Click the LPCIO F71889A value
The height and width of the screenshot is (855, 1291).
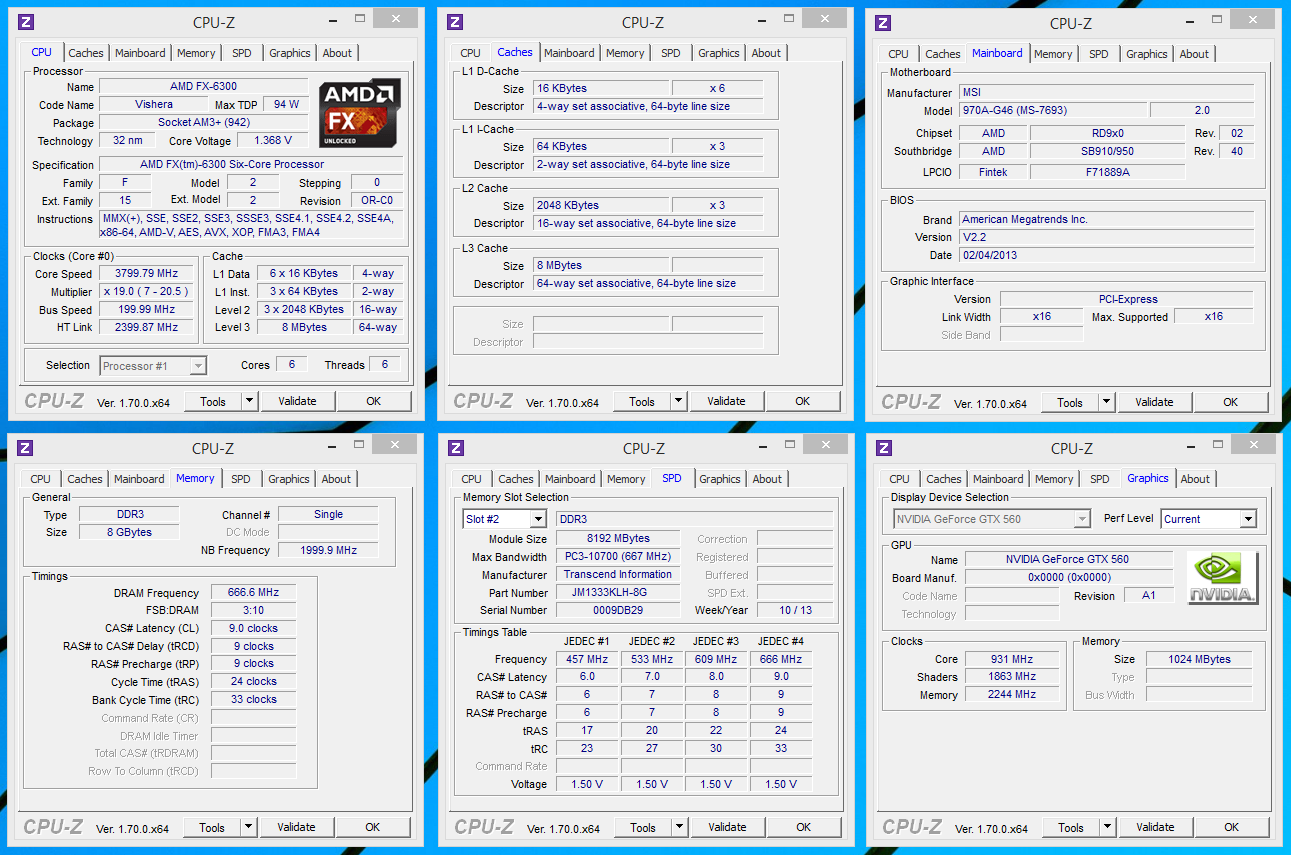1107,172
